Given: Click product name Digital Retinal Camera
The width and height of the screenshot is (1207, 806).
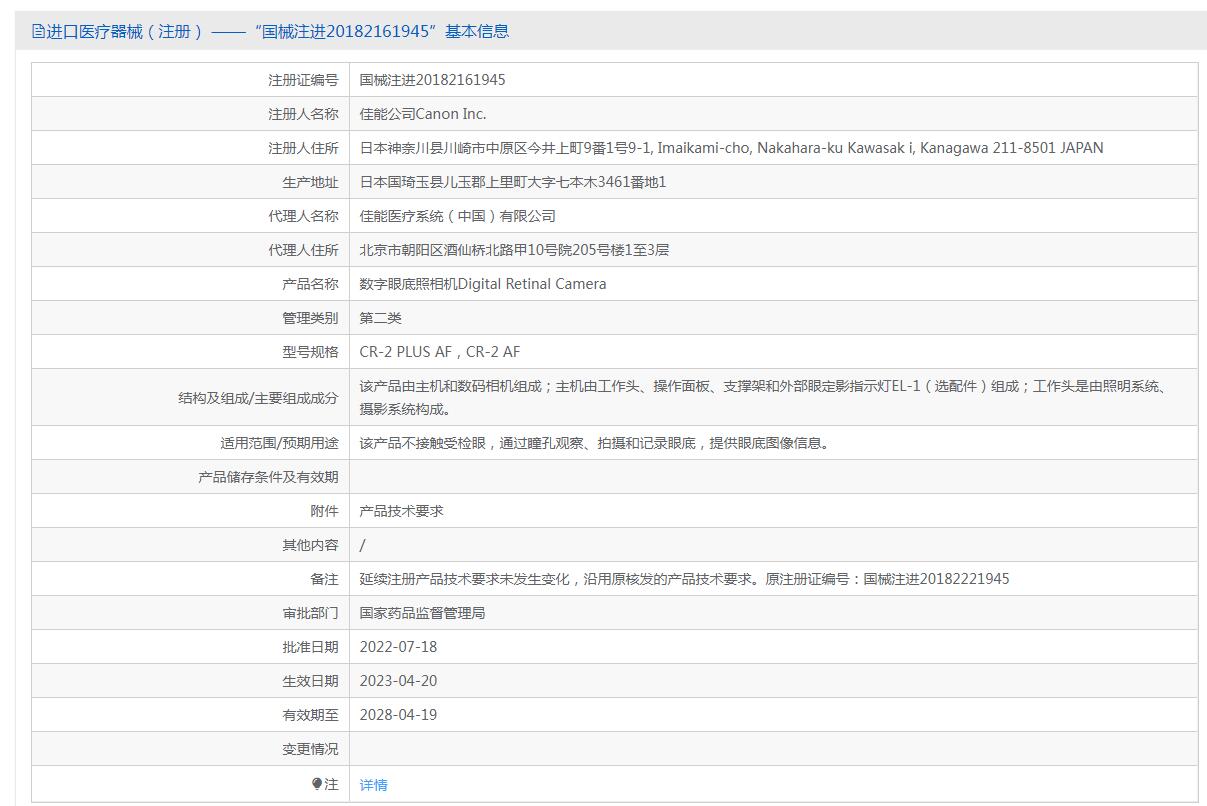Looking at the screenshot, I should tap(482, 284).
